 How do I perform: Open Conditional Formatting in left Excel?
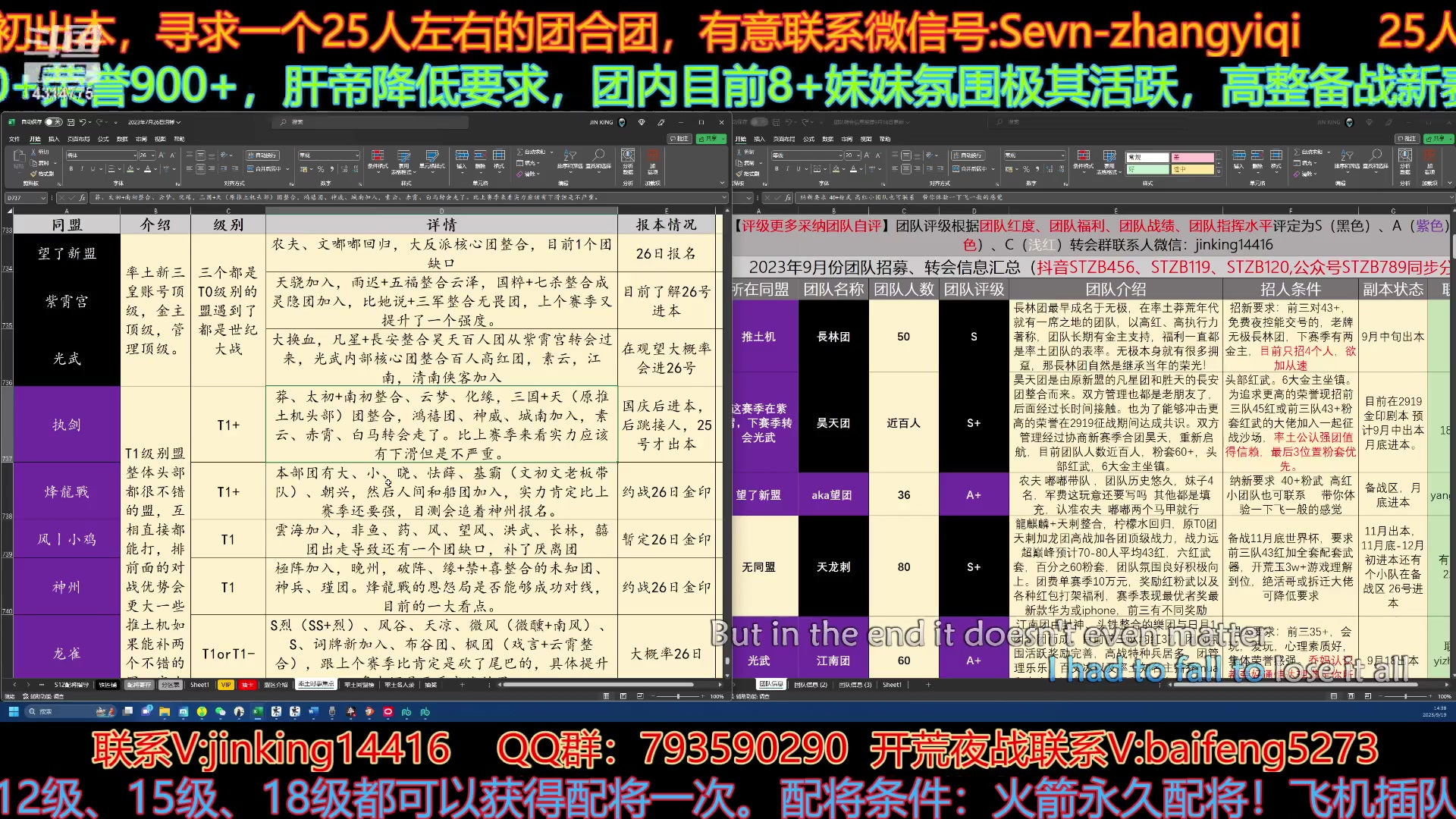(378, 161)
